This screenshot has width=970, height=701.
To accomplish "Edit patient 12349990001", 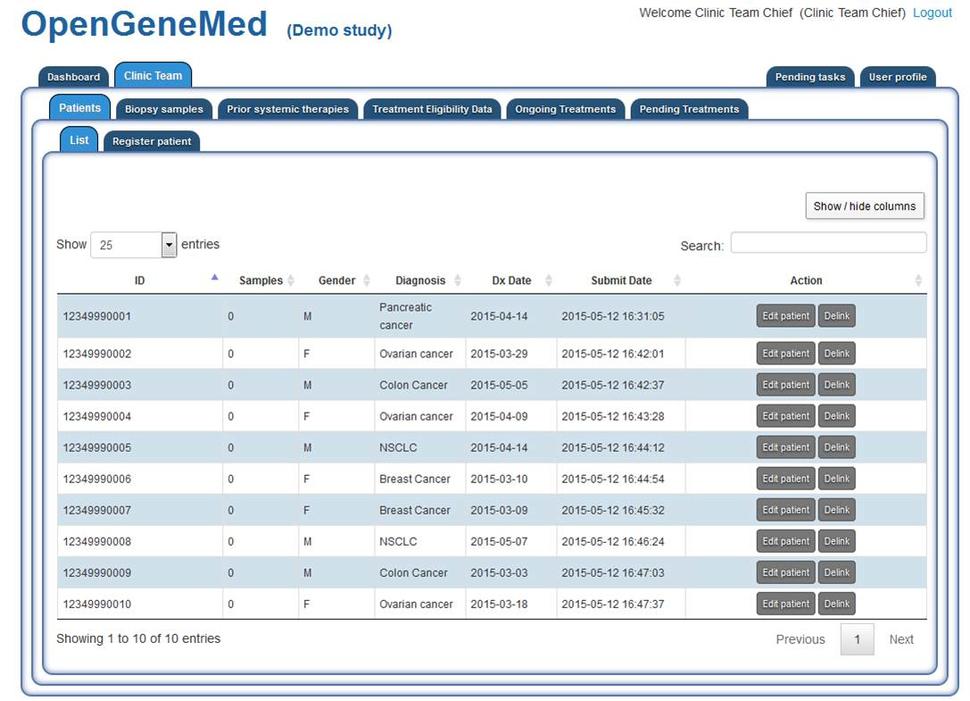I will click(x=786, y=317).
